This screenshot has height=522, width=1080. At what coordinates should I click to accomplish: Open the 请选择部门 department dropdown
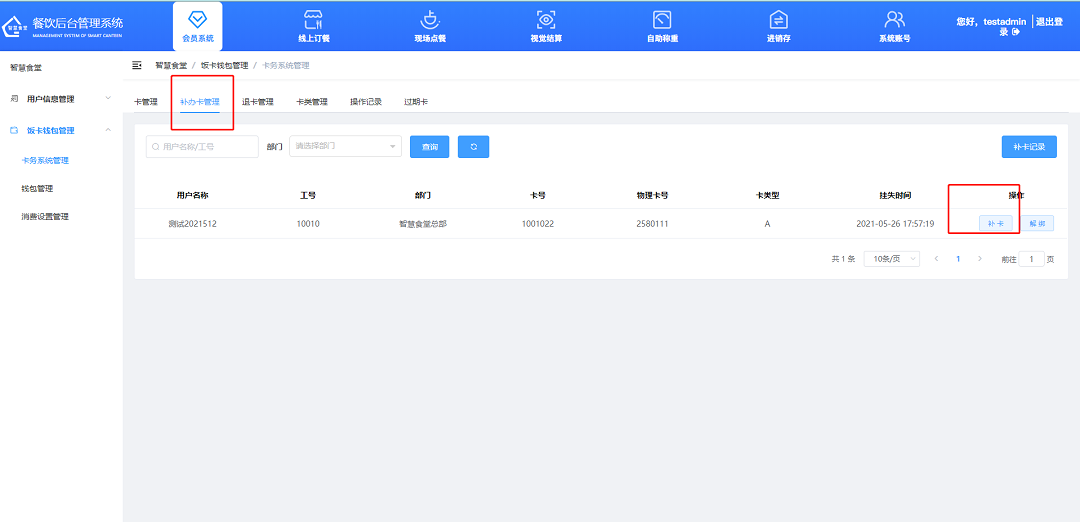coord(345,147)
